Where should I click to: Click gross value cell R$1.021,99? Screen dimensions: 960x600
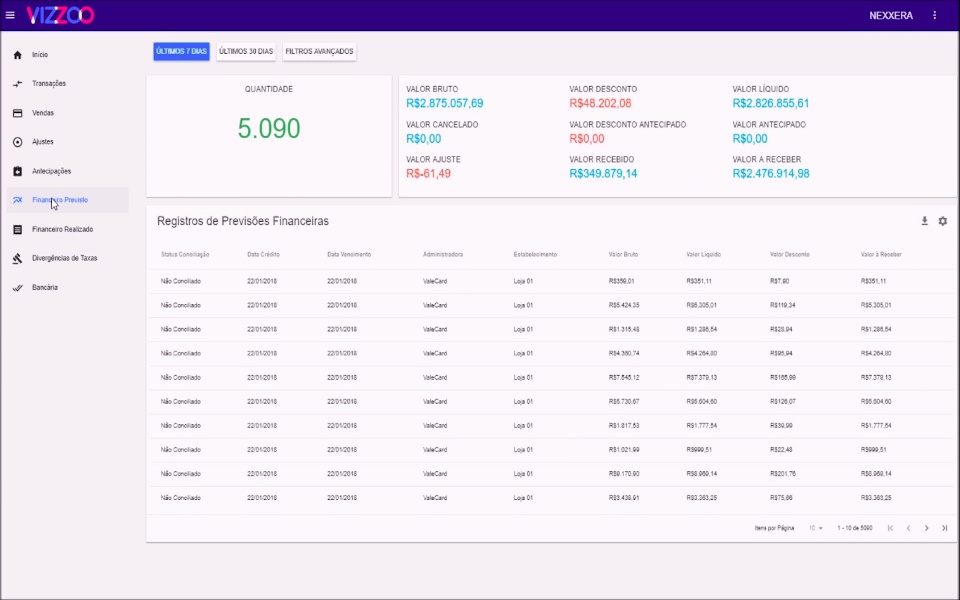[624, 450]
